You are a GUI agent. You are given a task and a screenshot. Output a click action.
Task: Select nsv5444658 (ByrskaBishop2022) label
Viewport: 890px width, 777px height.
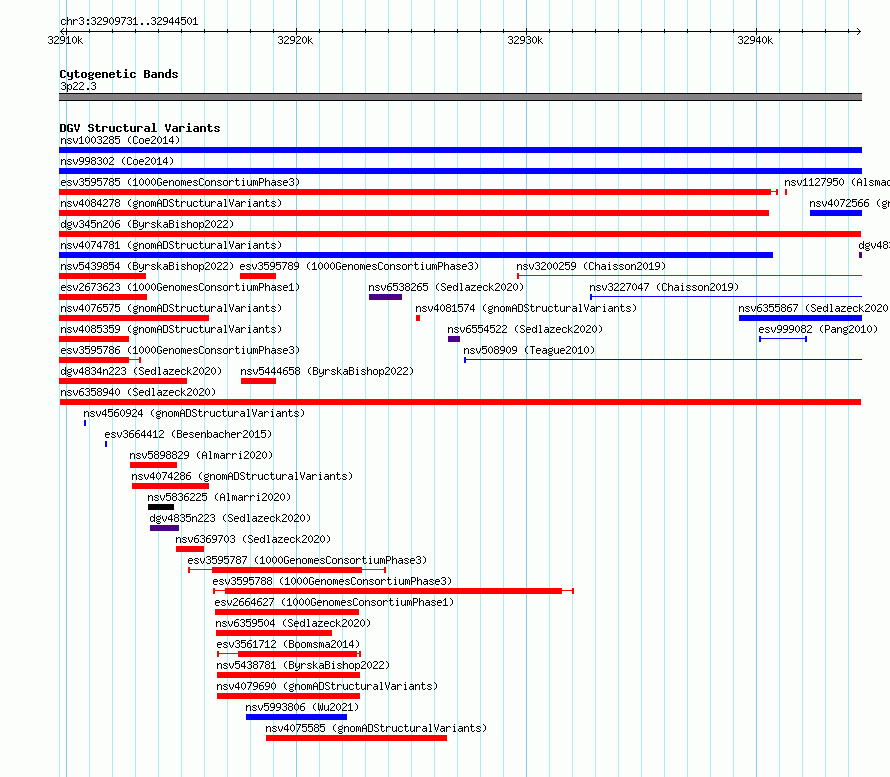coord(327,371)
